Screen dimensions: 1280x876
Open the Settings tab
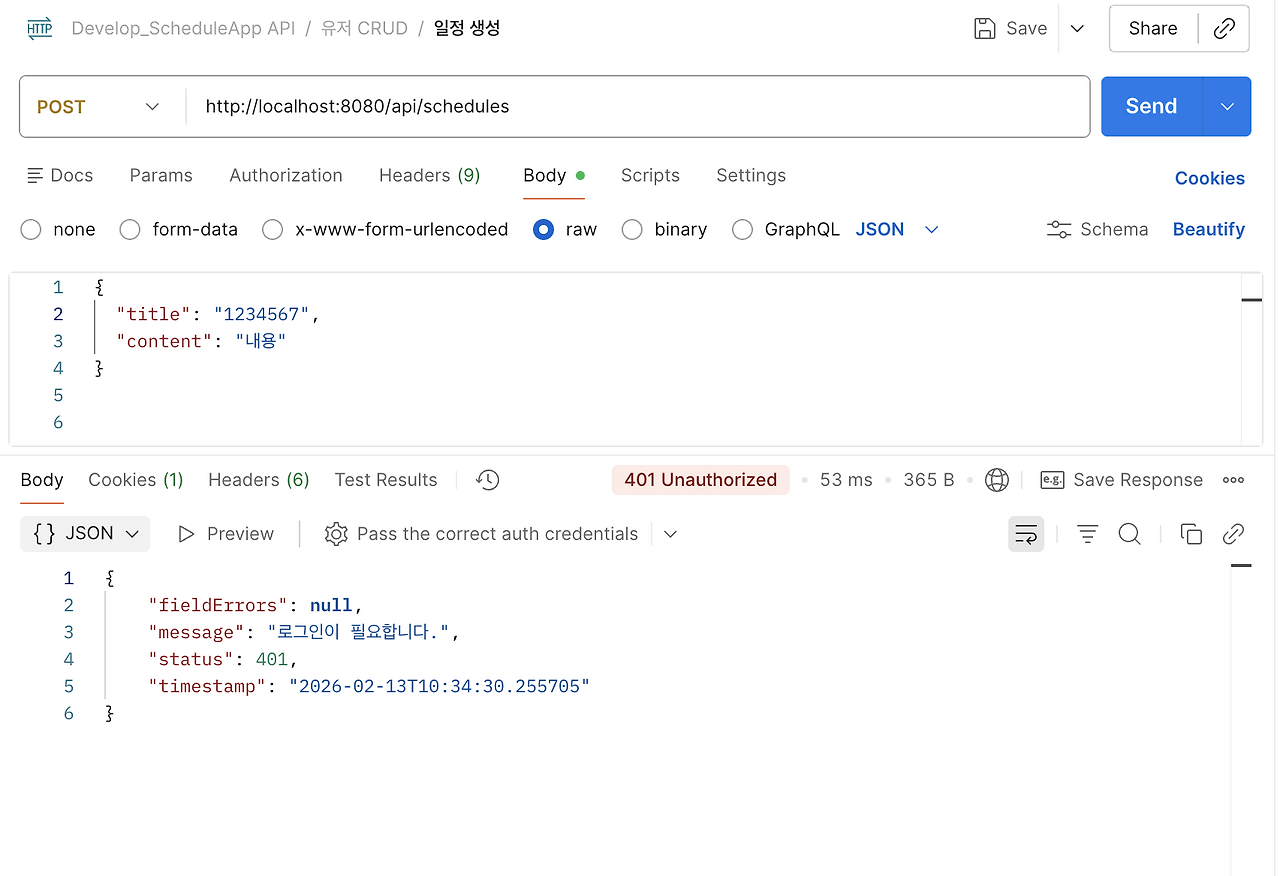pyautogui.click(x=751, y=175)
